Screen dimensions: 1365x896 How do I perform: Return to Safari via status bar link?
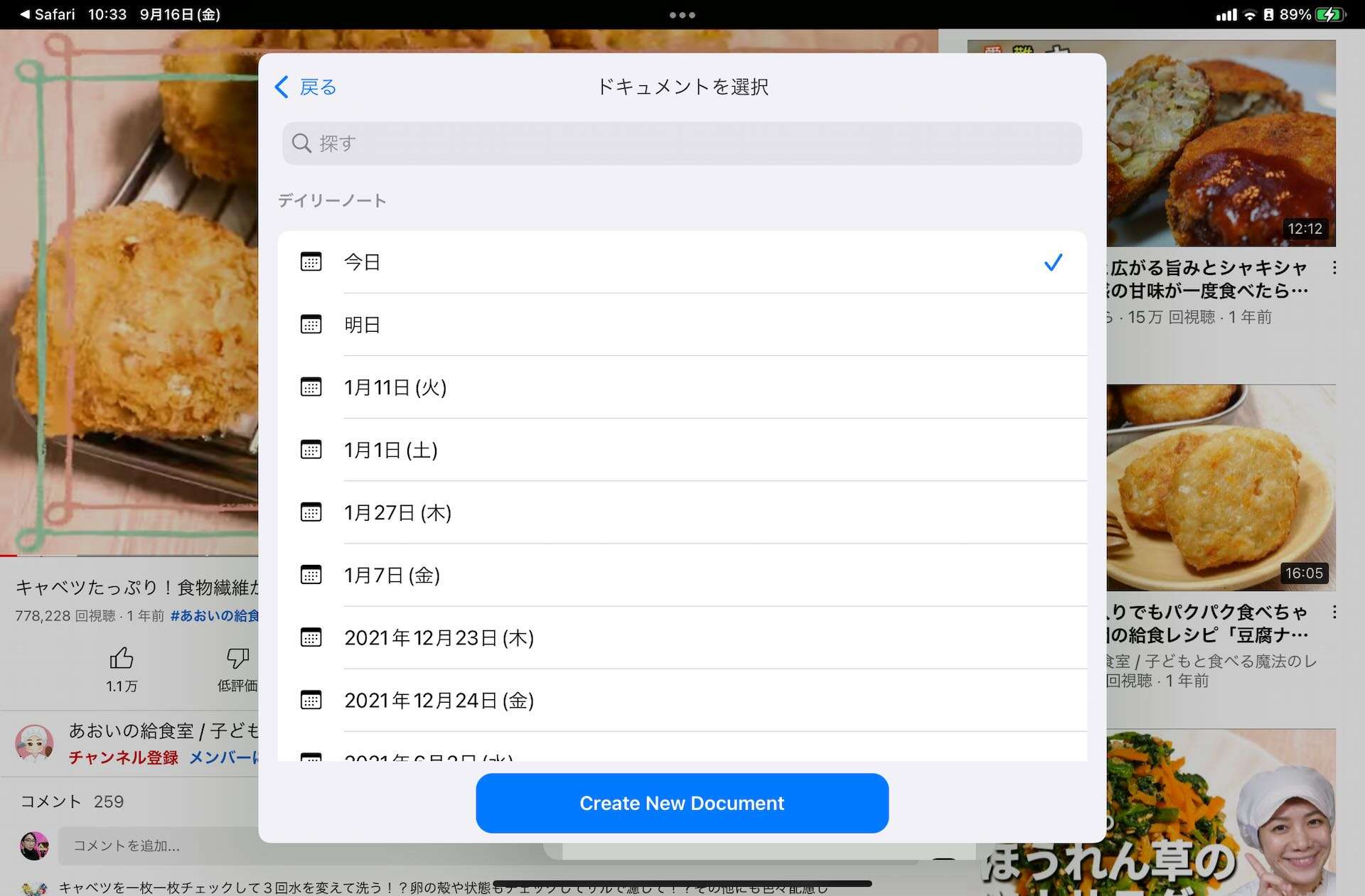[47, 14]
